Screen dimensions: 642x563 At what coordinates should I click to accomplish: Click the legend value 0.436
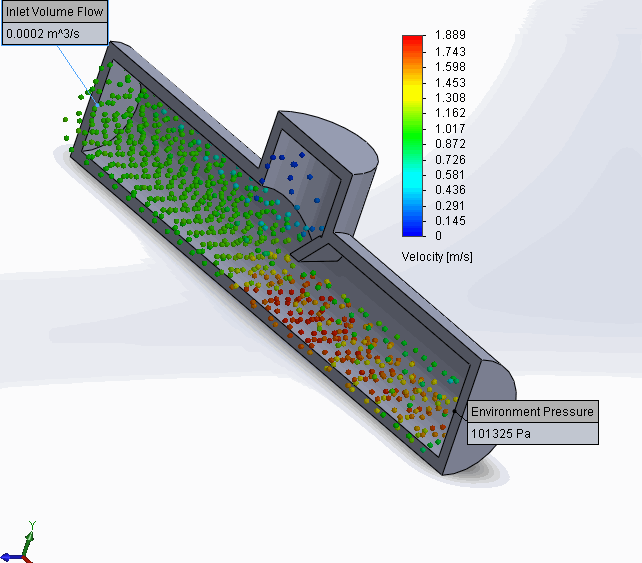click(450, 190)
